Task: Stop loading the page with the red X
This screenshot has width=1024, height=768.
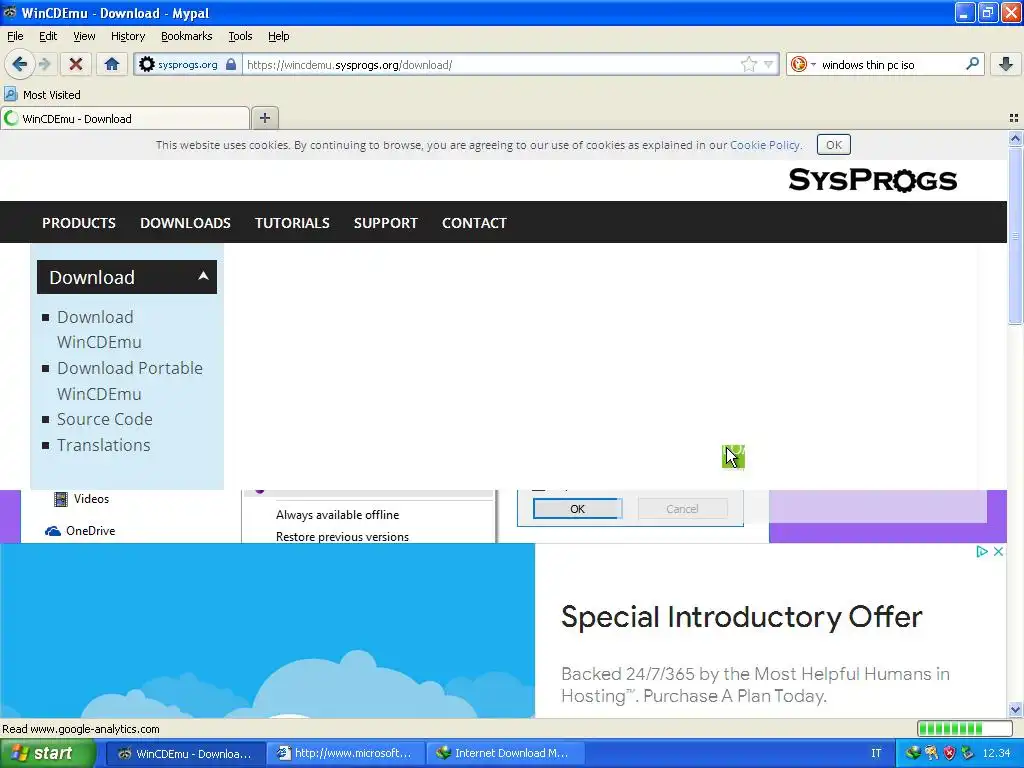Action: pyautogui.click(x=76, y=64)
